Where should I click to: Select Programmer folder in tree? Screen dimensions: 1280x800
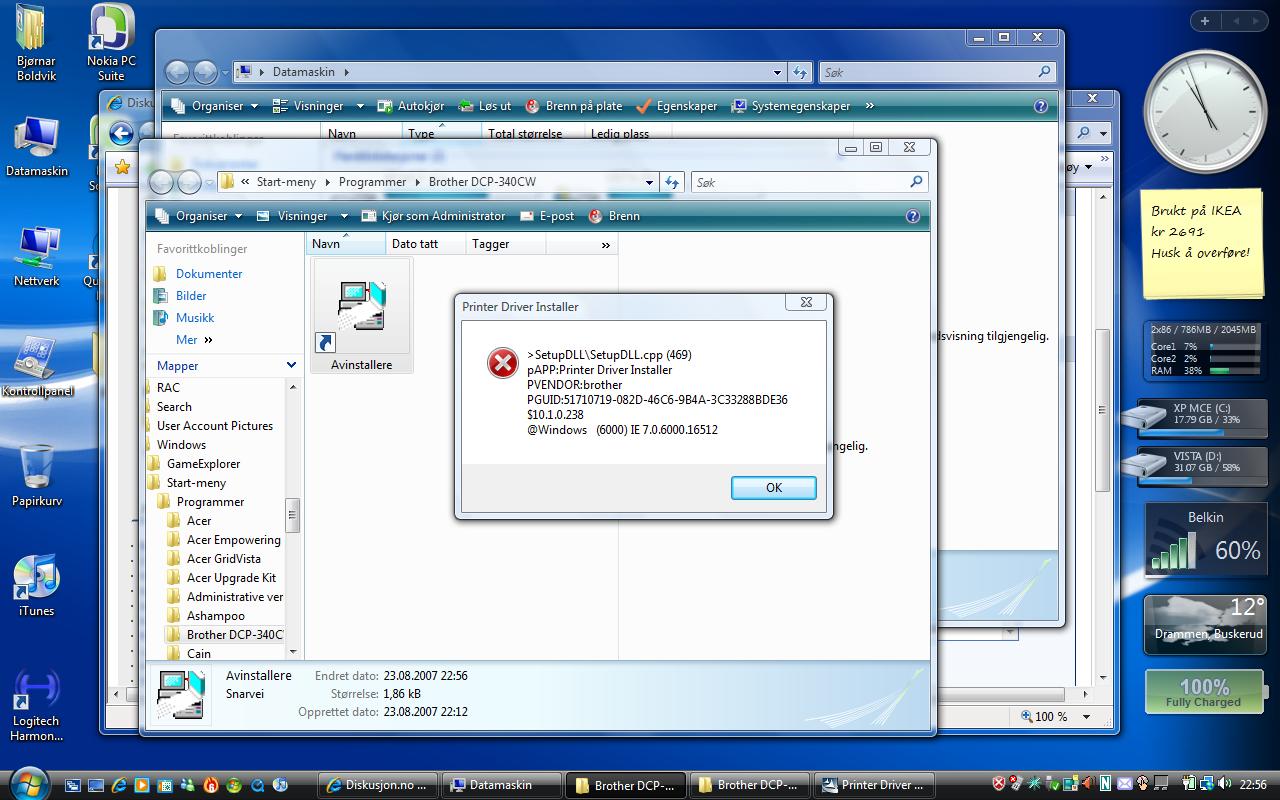(x=210, y=502)
